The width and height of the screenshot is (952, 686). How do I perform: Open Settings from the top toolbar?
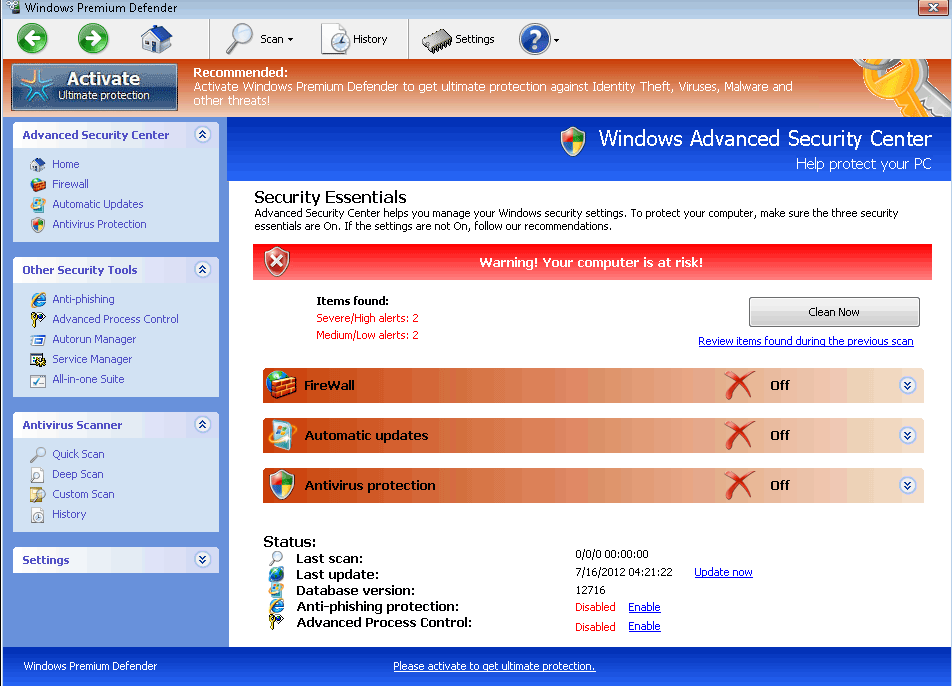[459, 40]
